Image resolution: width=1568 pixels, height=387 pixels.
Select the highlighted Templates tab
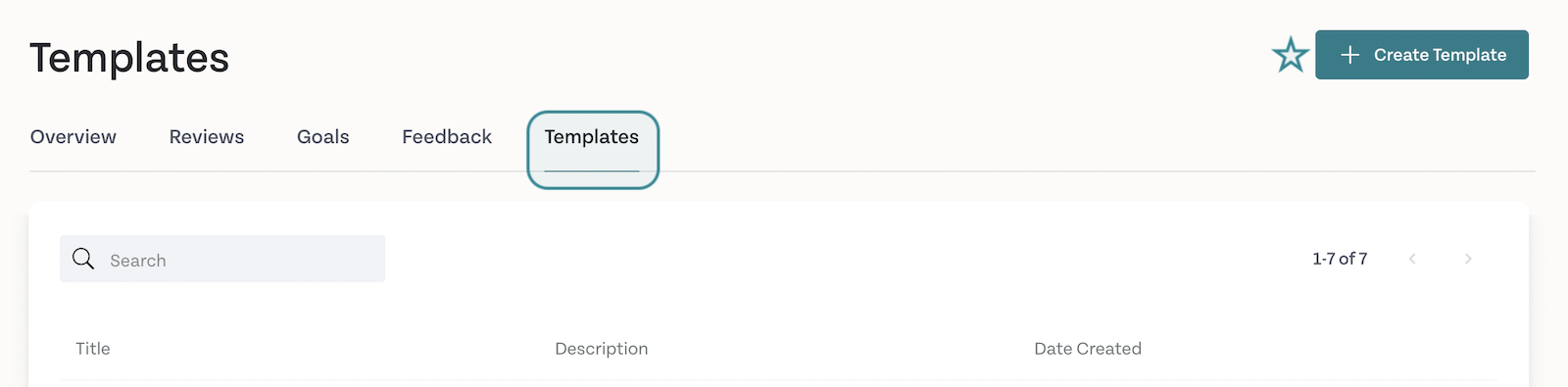point(593,149)
